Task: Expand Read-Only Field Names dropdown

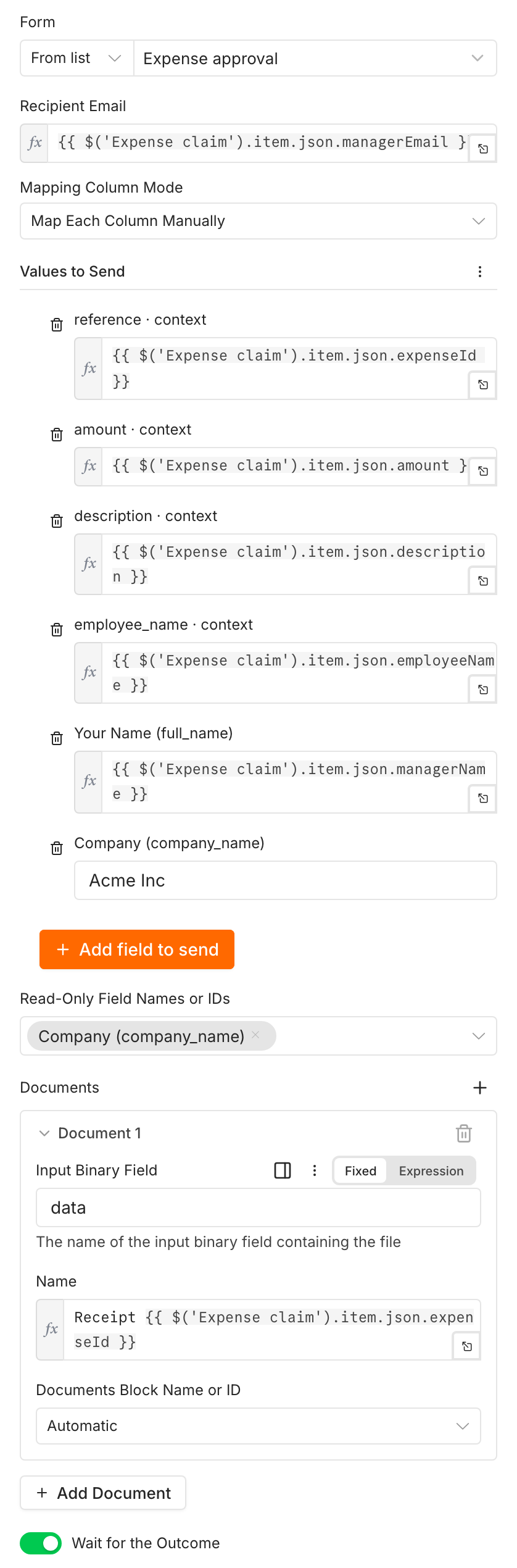Action: coord(478,1036)
